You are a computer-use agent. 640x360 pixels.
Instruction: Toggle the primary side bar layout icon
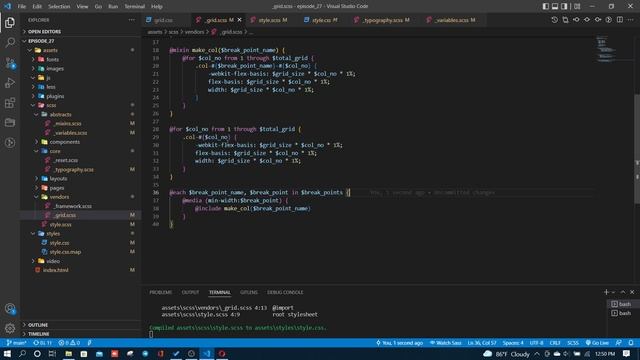point(546,6)
